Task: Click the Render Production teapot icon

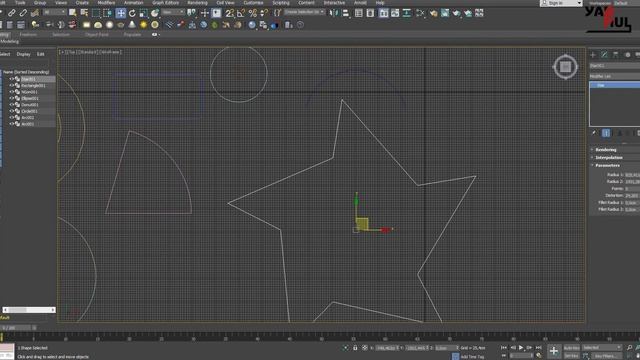Action: click(x=456, y=13)
